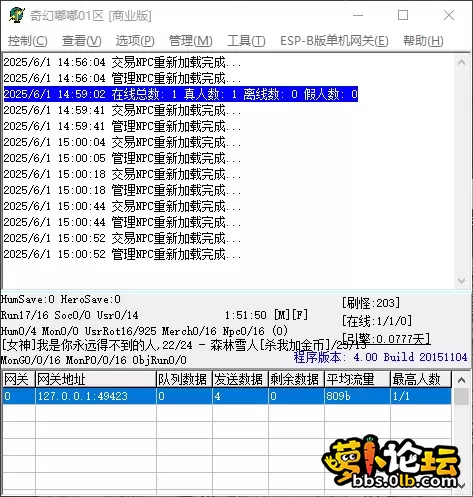Screen dimensions: 473x497
Task: Click the application icon in title bar
Action: pyautogui.click(x=17, y=15)
